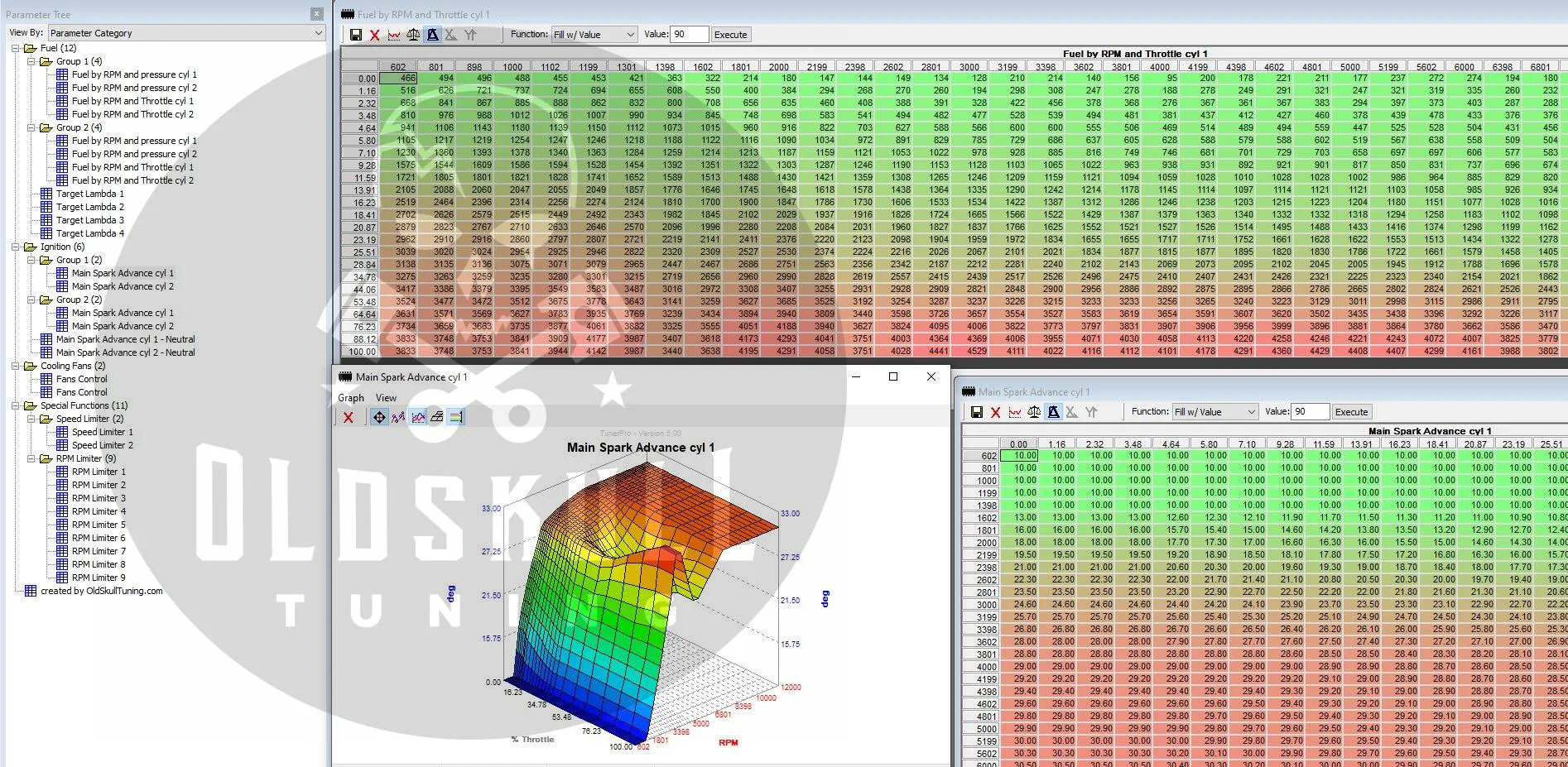Click greyed Y-axis arrow icon in Spark Advance toolbar
Image resolution: width=1568 pixels, height=767 pixels.
(1090, 412)
